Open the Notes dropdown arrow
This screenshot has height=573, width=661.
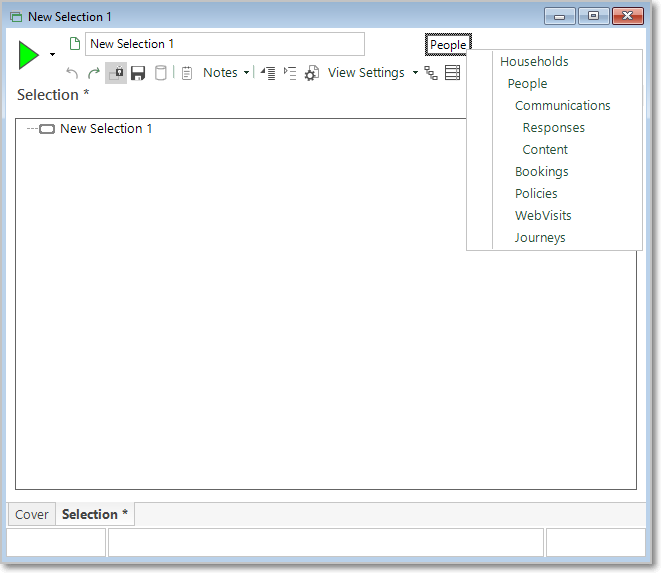(246, 73)
